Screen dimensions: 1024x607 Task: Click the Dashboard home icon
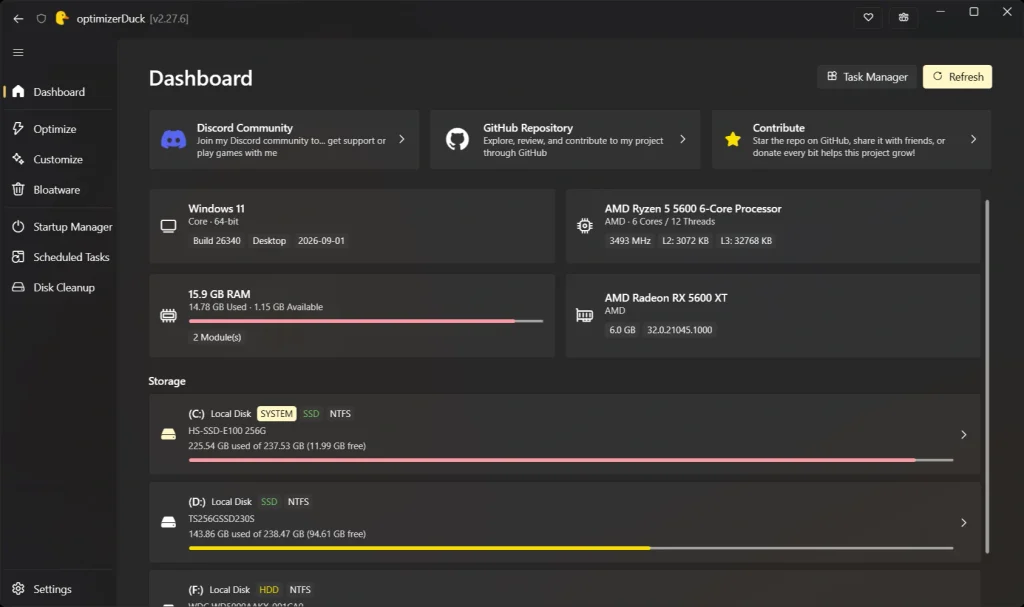pos(18,91)
